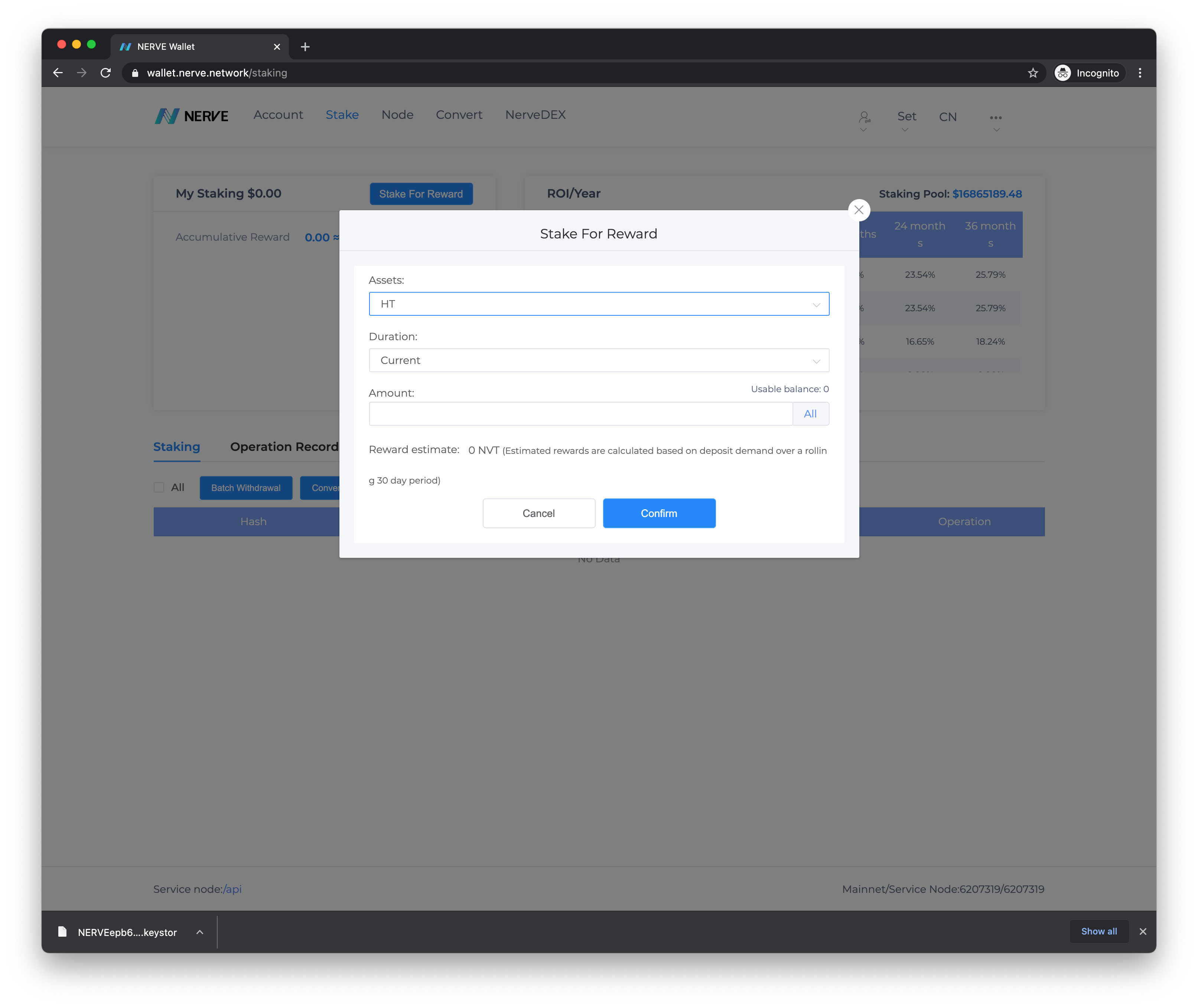Open a new browser tab
The image size is (1198, 1008).
(x=305, y=47)
